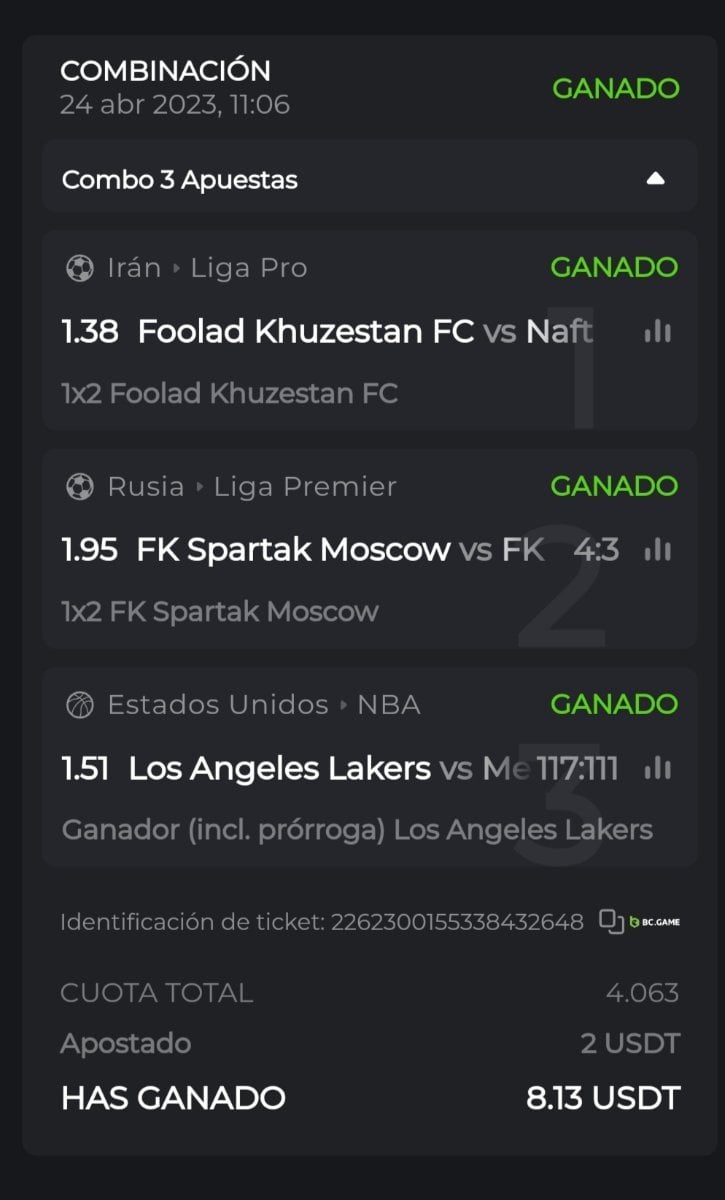Open stats icon for Spartak Moscow match

click(657, 550)
